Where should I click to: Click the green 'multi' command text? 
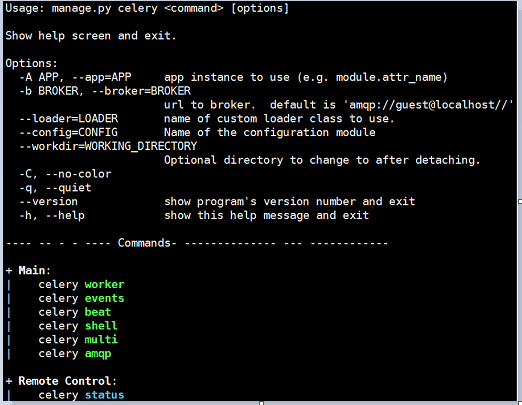101,340
